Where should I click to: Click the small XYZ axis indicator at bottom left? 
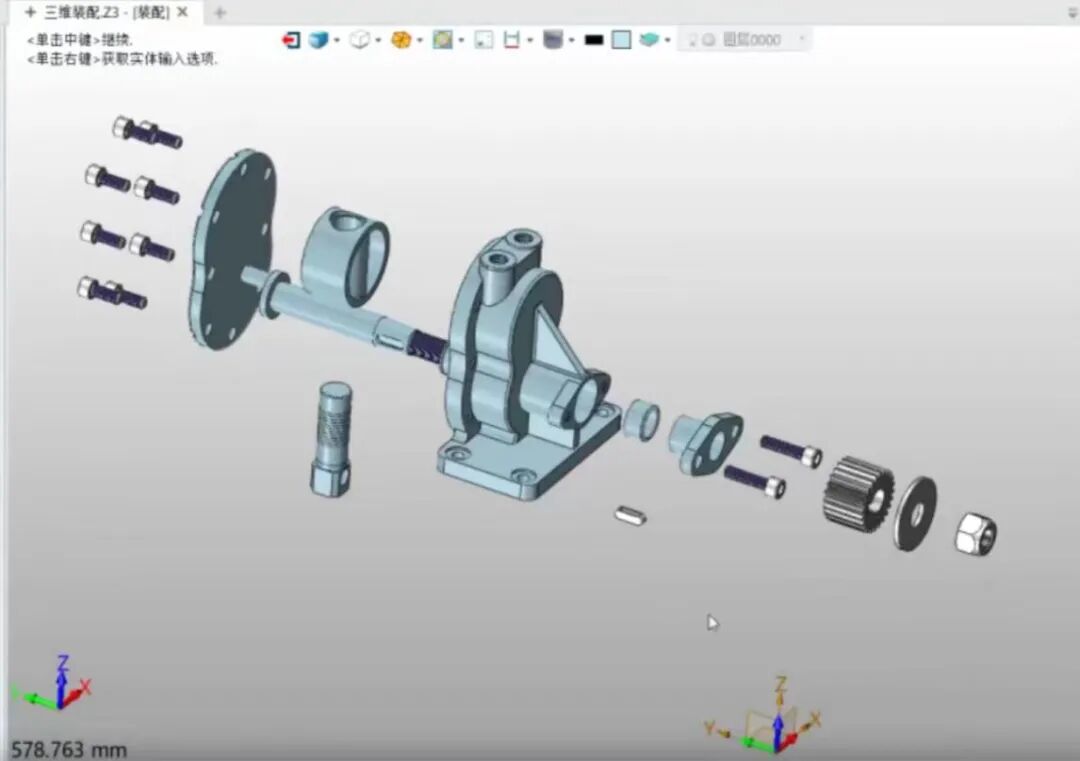[x=52, y=684]
